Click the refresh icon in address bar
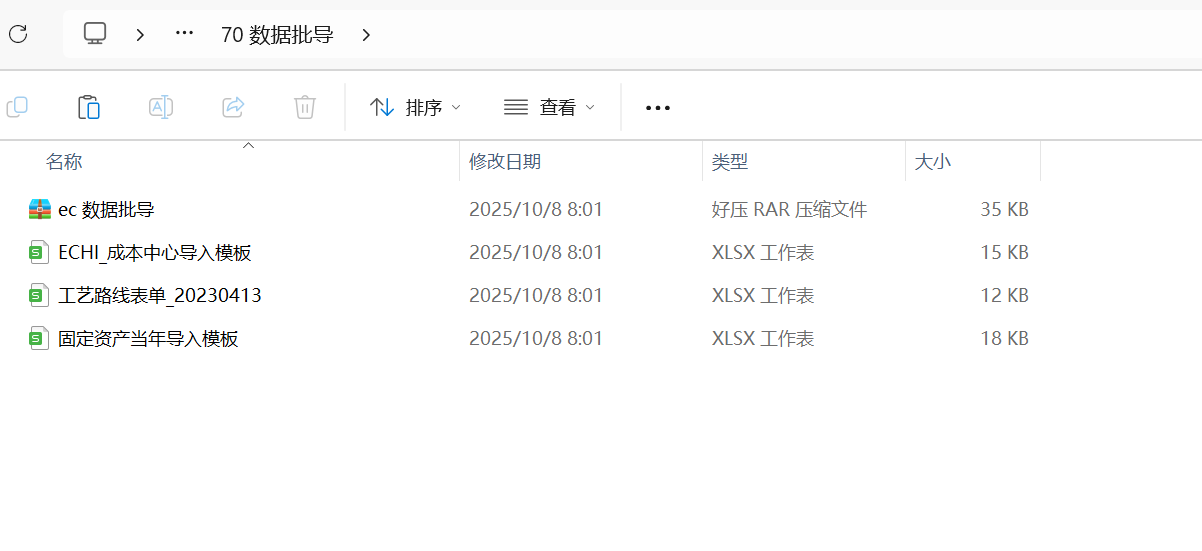The width and height of the screenshot is (1202, 551). click(x=17, y=34)
